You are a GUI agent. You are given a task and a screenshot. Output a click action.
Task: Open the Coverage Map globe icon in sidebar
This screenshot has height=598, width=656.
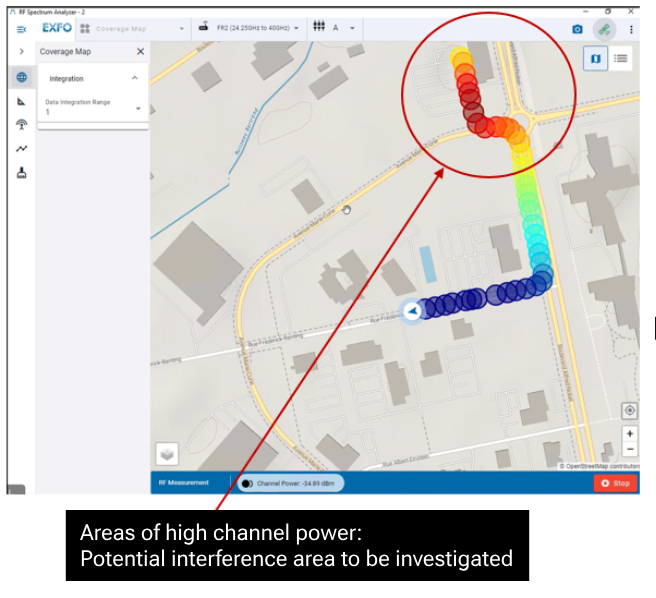21,77
